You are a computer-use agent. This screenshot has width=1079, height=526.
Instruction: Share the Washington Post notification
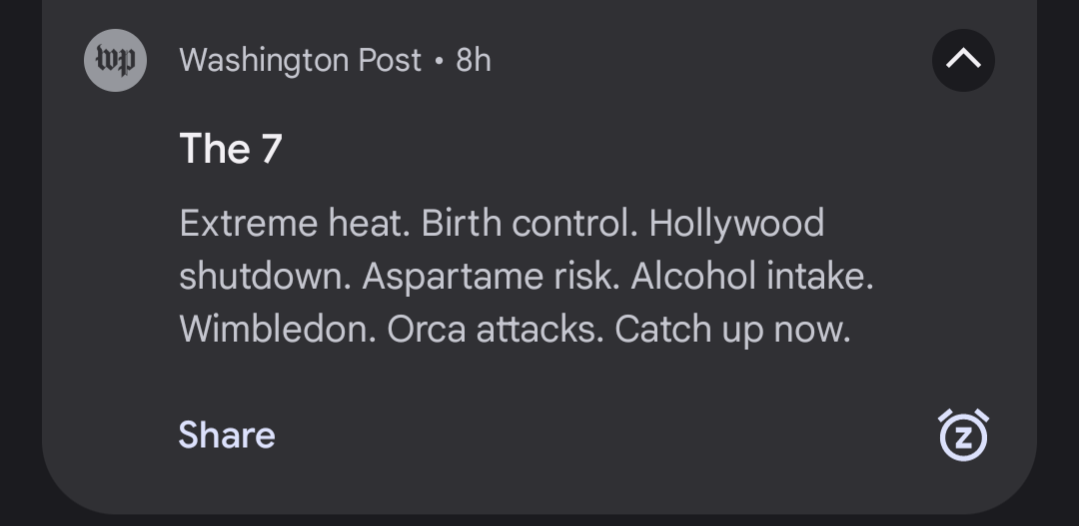click(227, 435)
